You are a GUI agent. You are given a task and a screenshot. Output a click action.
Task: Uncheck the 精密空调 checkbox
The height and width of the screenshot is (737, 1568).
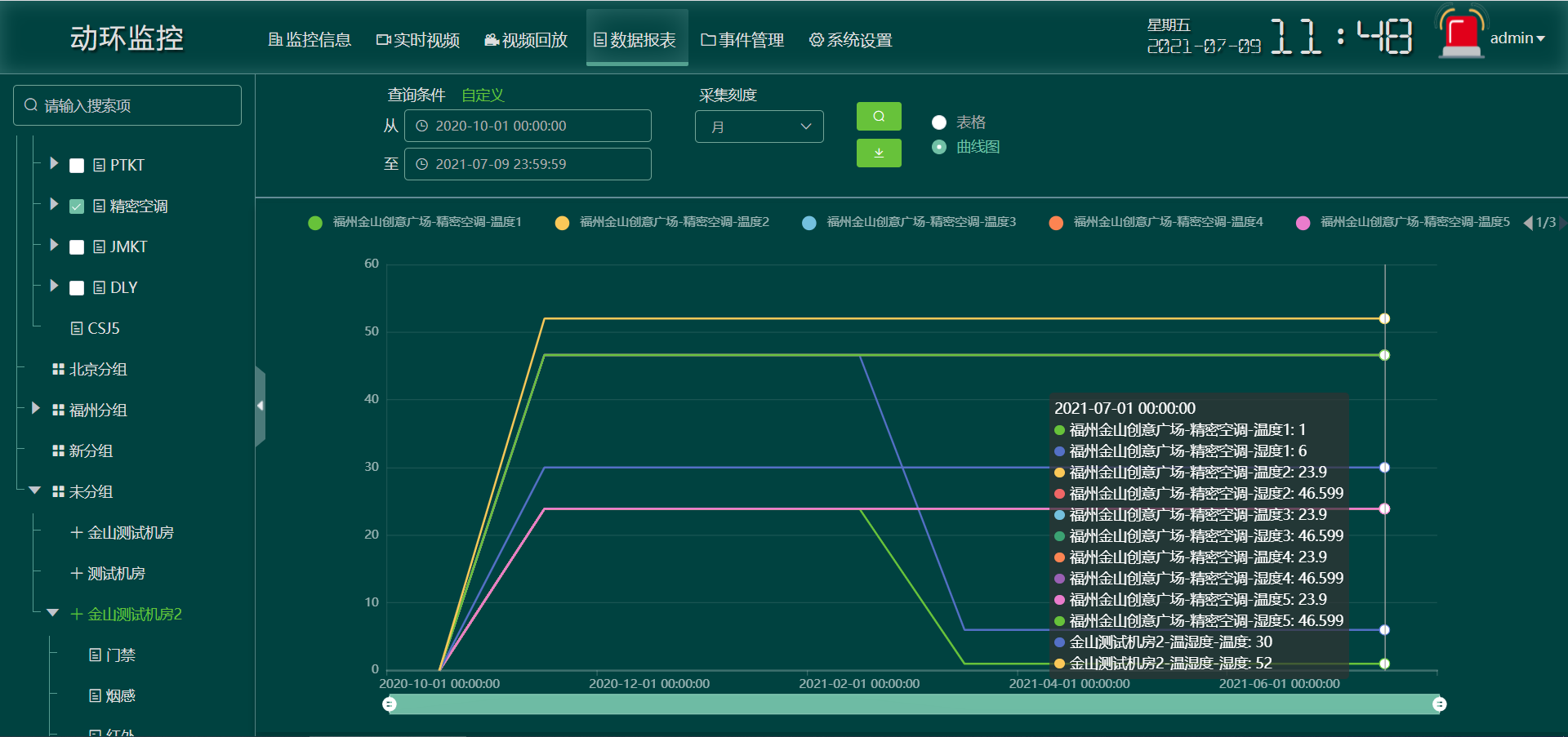pos(77,206)
